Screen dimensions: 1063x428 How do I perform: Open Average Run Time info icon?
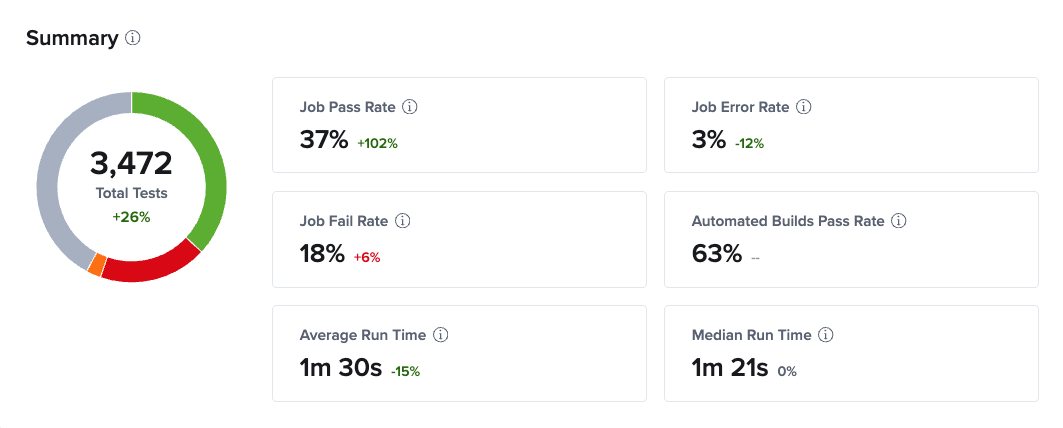tap(441, 335)
